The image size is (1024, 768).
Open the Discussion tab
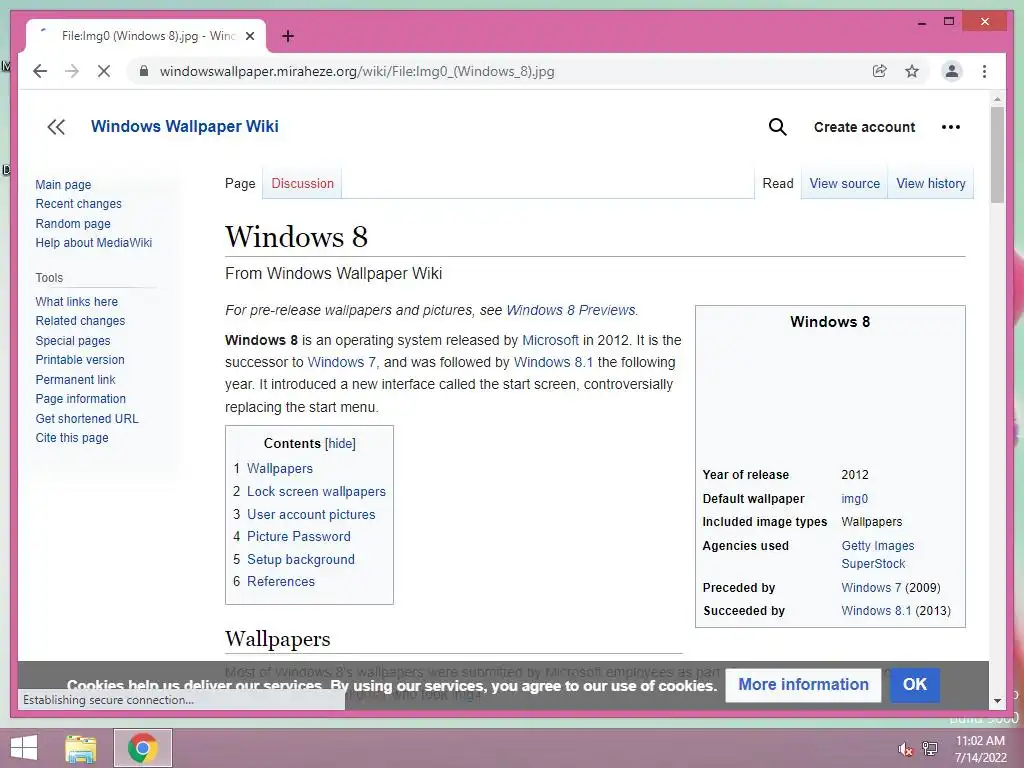302,184
